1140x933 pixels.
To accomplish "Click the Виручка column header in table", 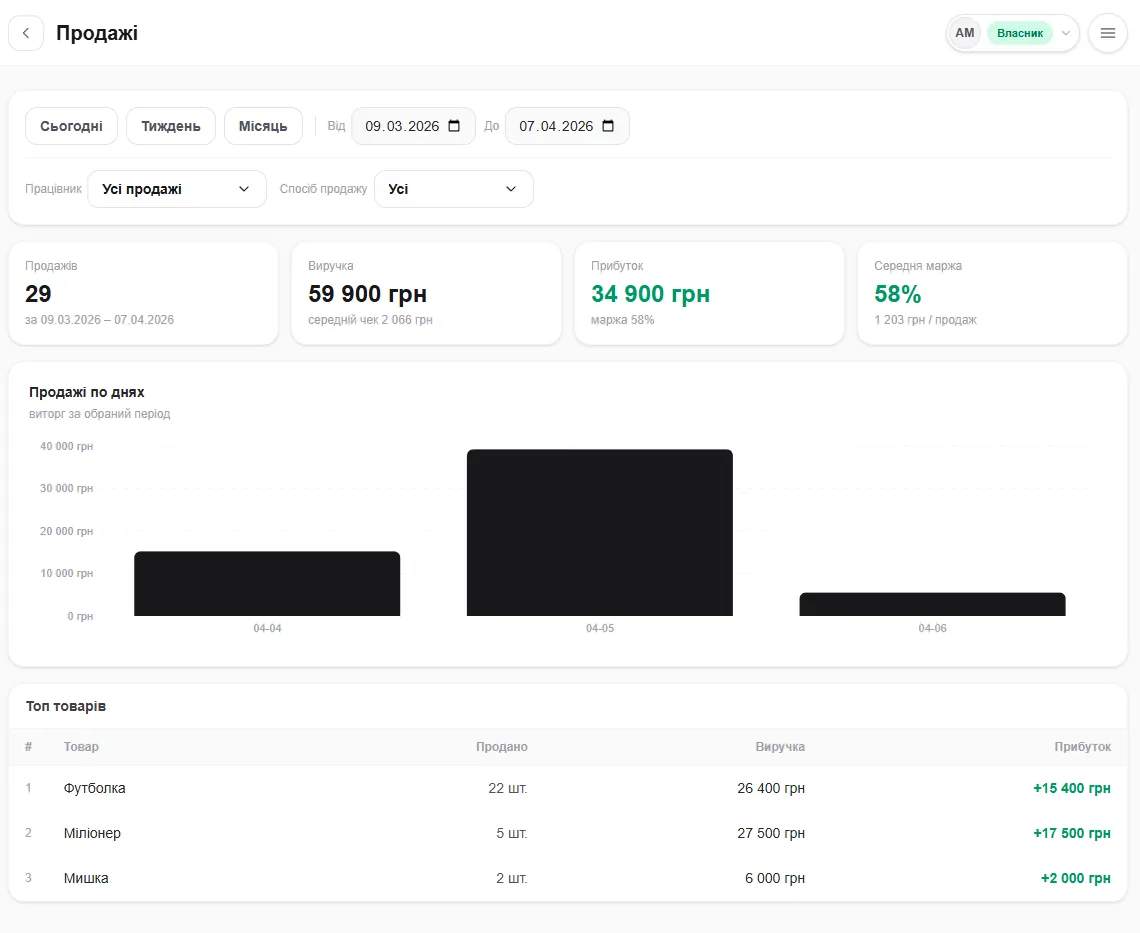I will coord(780,747).
